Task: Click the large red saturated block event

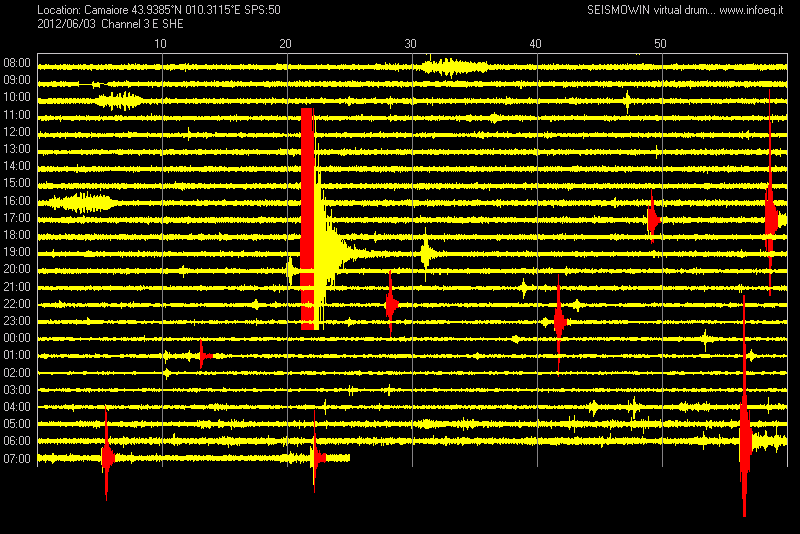Action: pyautogui.click(x=307, y=218)
